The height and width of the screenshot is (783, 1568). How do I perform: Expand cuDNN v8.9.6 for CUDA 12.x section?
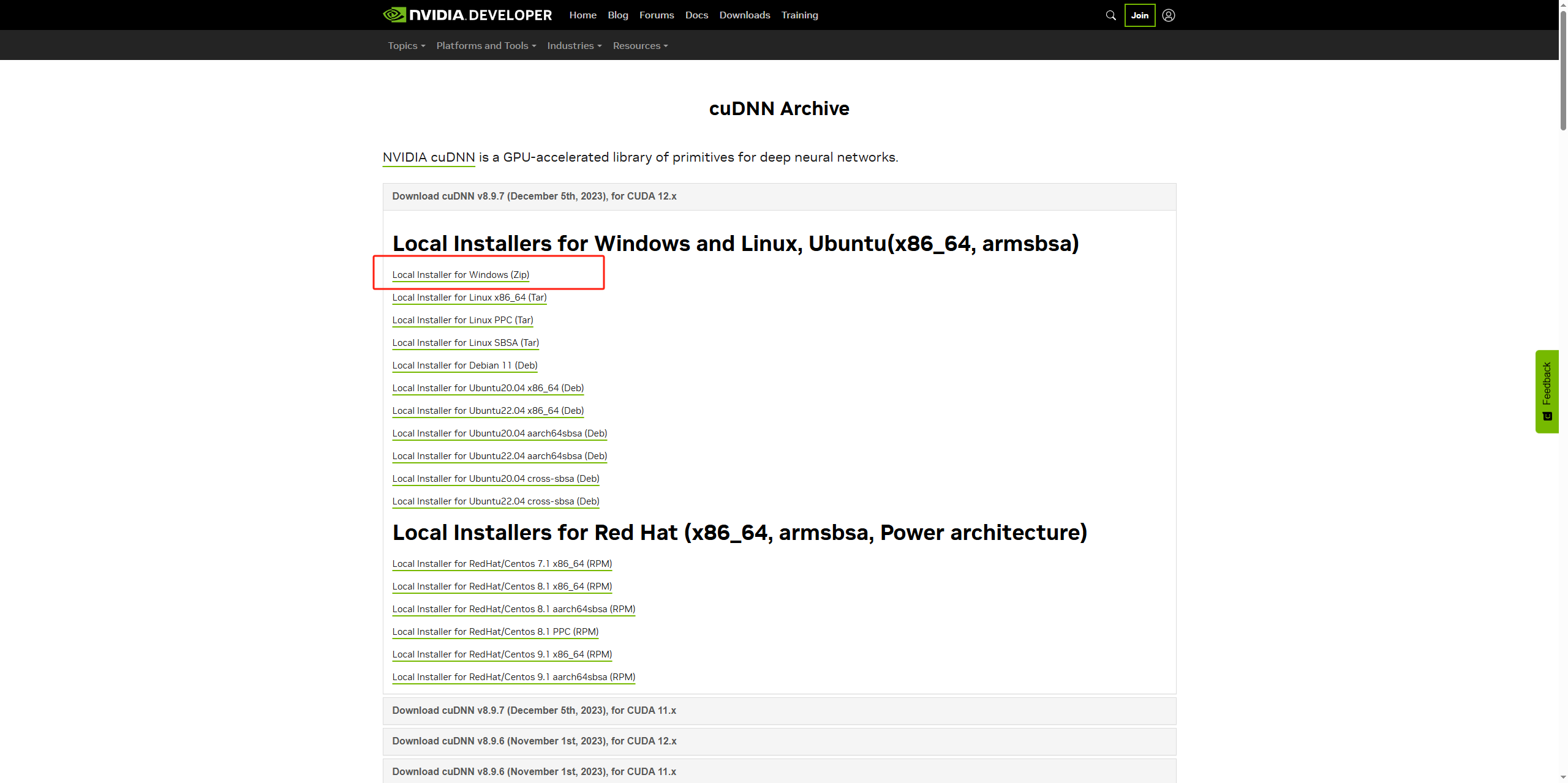point(779,741)
